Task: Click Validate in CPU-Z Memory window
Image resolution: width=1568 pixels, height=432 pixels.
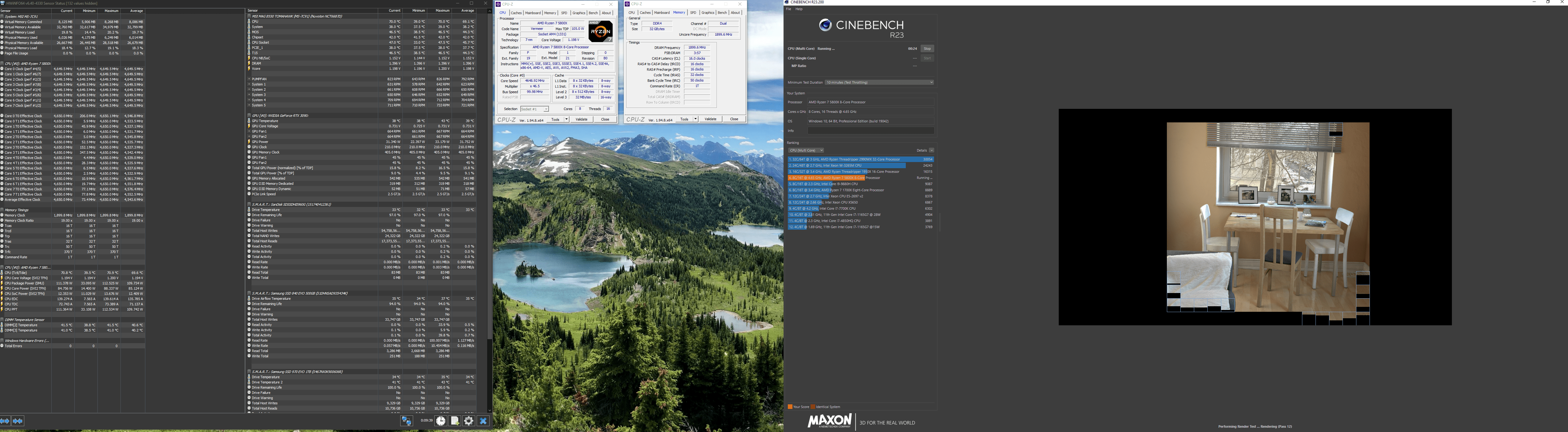Action: [711, 119]
